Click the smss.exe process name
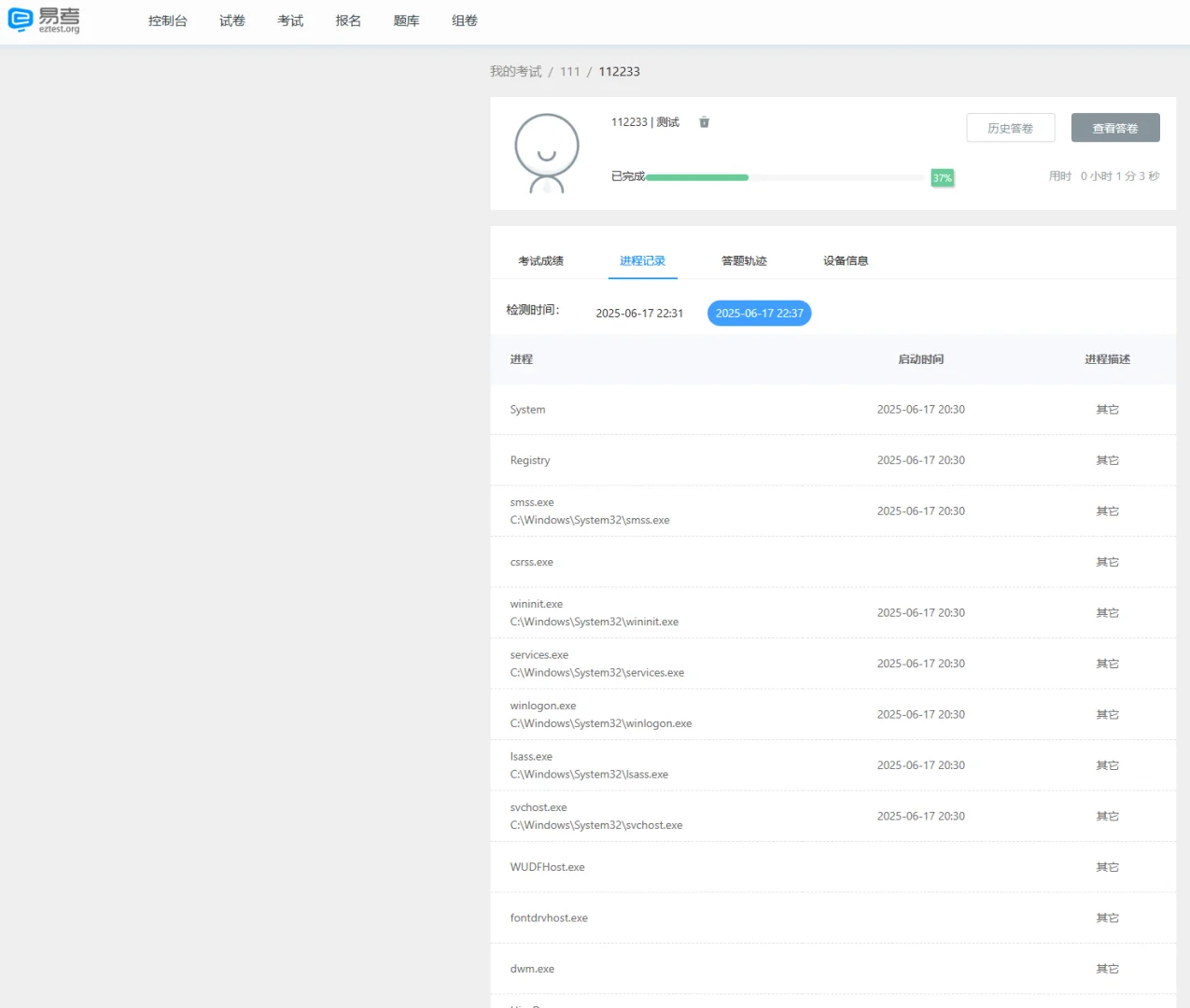The image size is (1190, 1008). (x=532, y=503)
